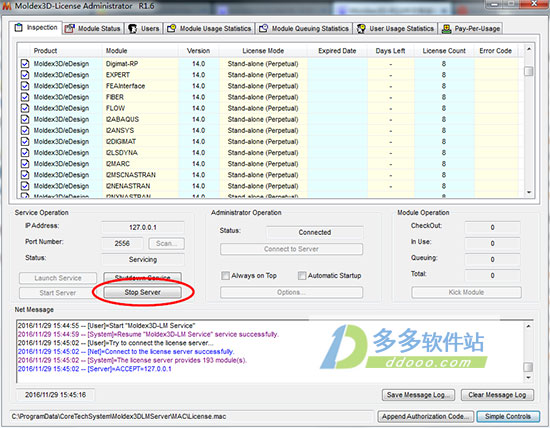The width and height of the screenshot is (550, 428).
Task: Click the Users tab icon
Action: pyautogui.click(x=133, y=28)
